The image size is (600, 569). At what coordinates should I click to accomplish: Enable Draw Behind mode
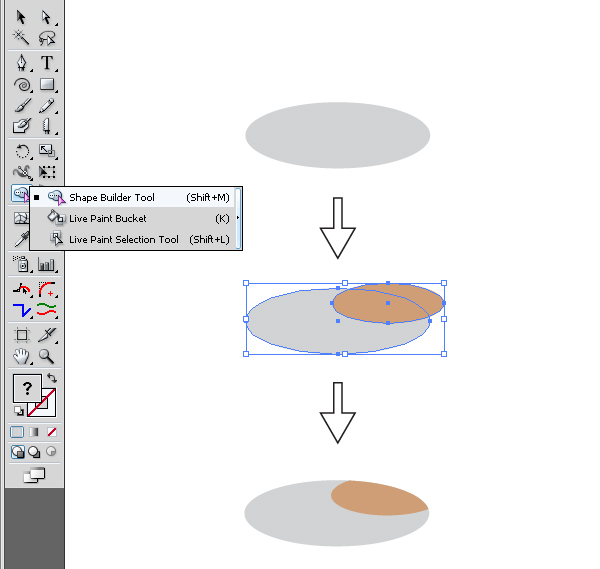34,452
